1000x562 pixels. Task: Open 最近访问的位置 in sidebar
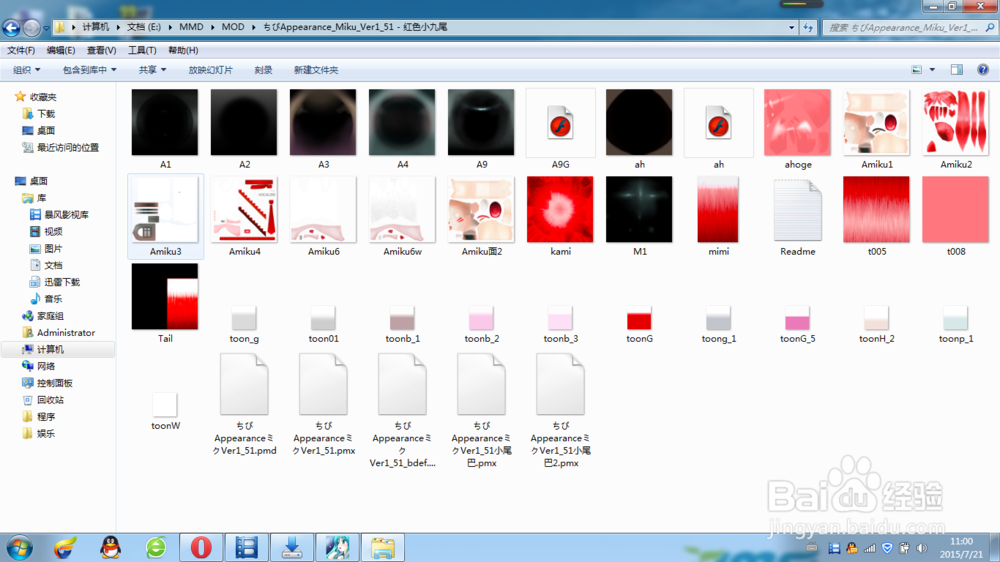(x=68, y=147)
